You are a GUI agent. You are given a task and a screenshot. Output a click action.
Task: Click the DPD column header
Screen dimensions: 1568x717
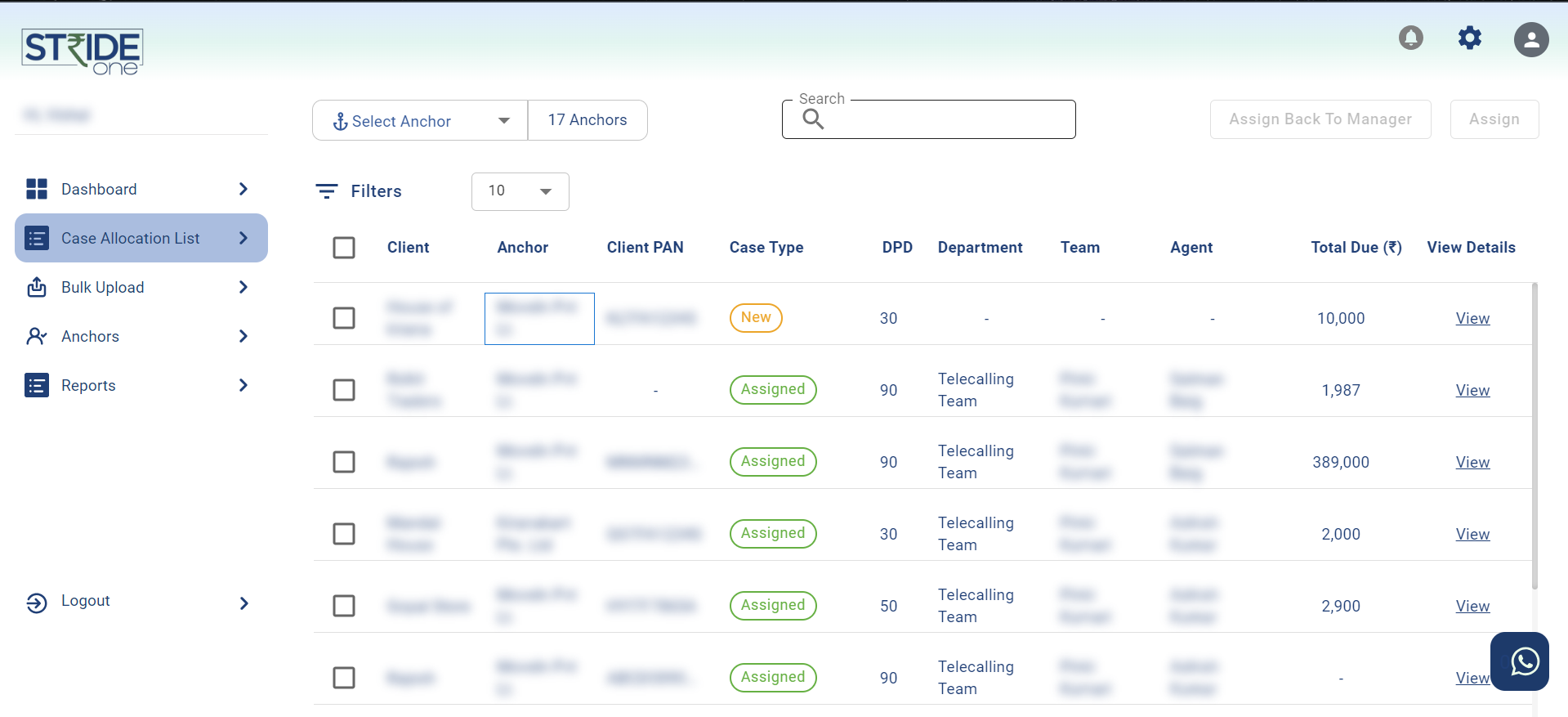[897, 248]
